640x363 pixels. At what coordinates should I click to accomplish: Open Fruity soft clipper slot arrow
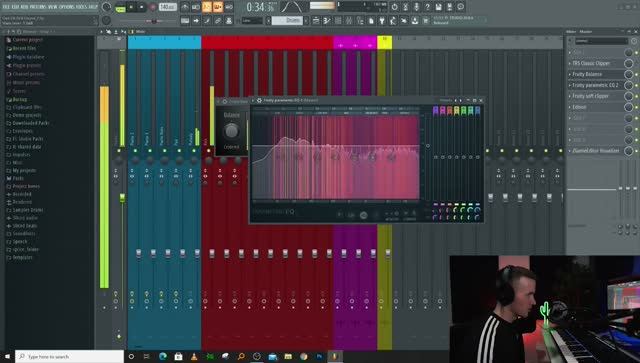pyautogui.click(x=570, y=96)
